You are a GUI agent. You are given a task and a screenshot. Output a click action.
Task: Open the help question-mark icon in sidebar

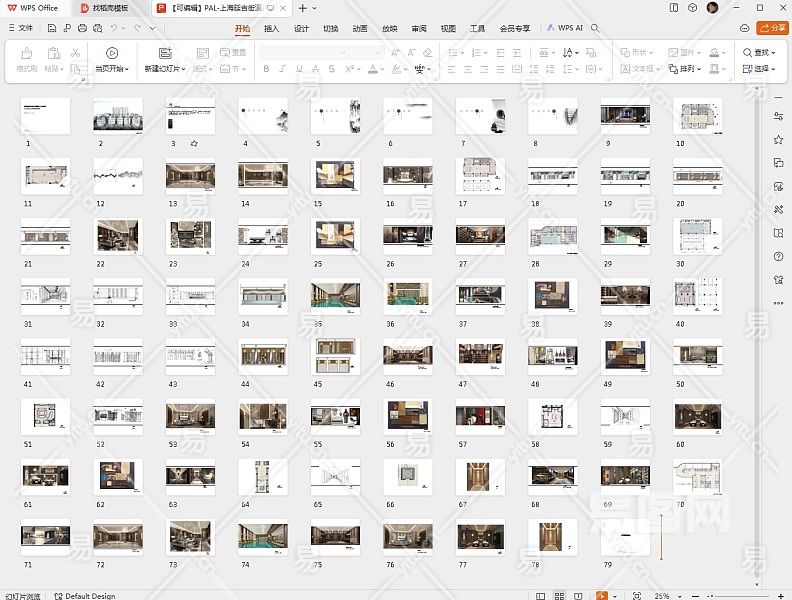click(x=778, y=257)
